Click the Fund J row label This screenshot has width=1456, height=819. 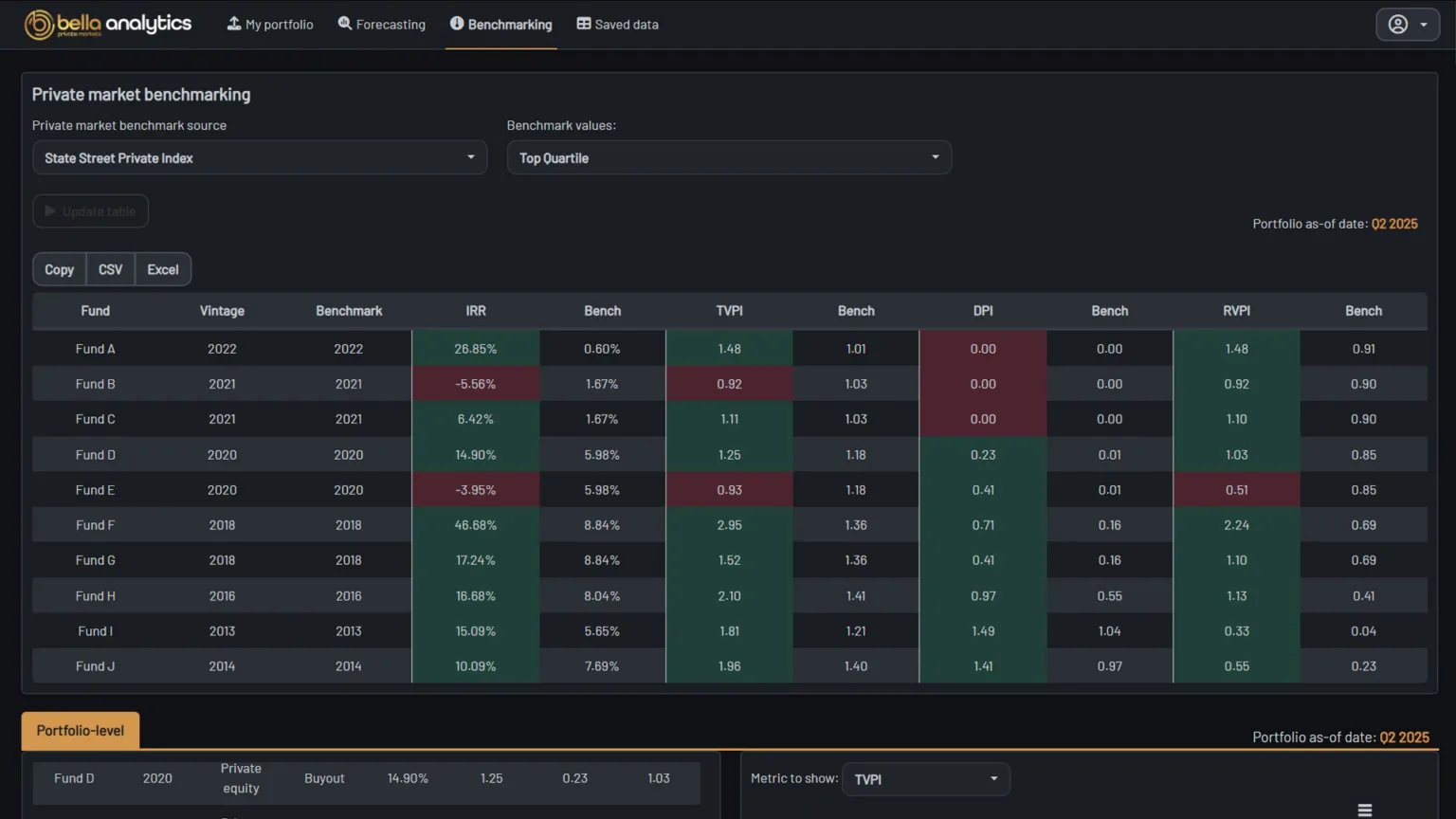[x=95, y=666]
